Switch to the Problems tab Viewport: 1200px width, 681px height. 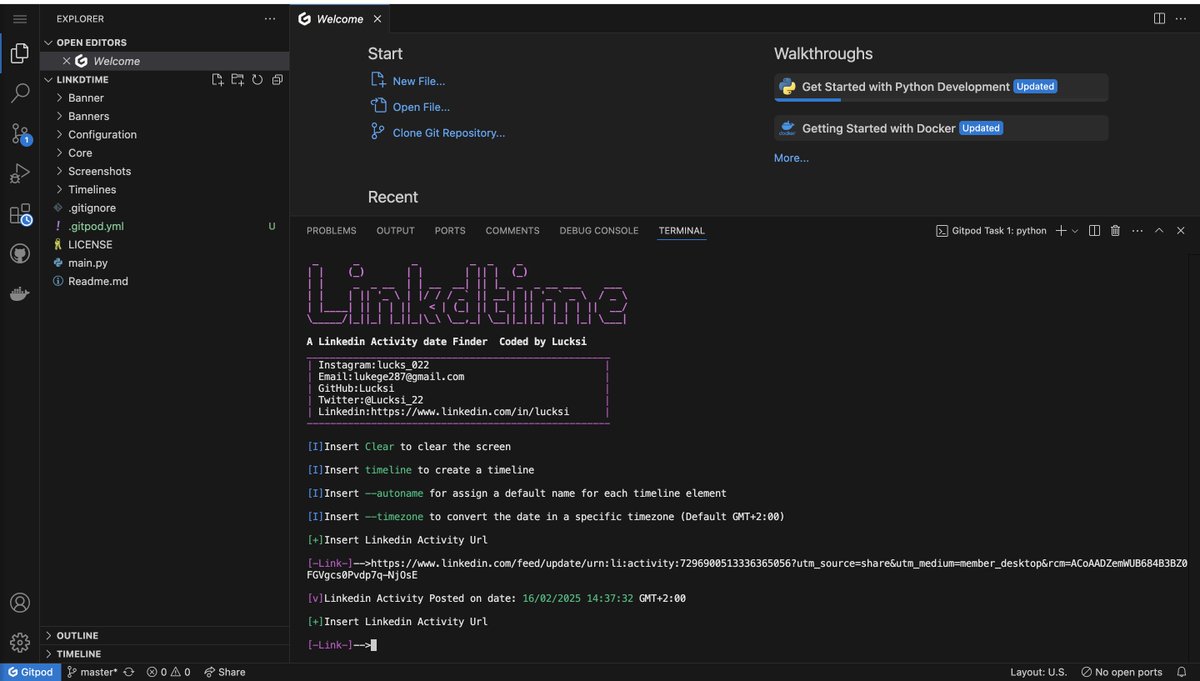[x=331, y=231]
